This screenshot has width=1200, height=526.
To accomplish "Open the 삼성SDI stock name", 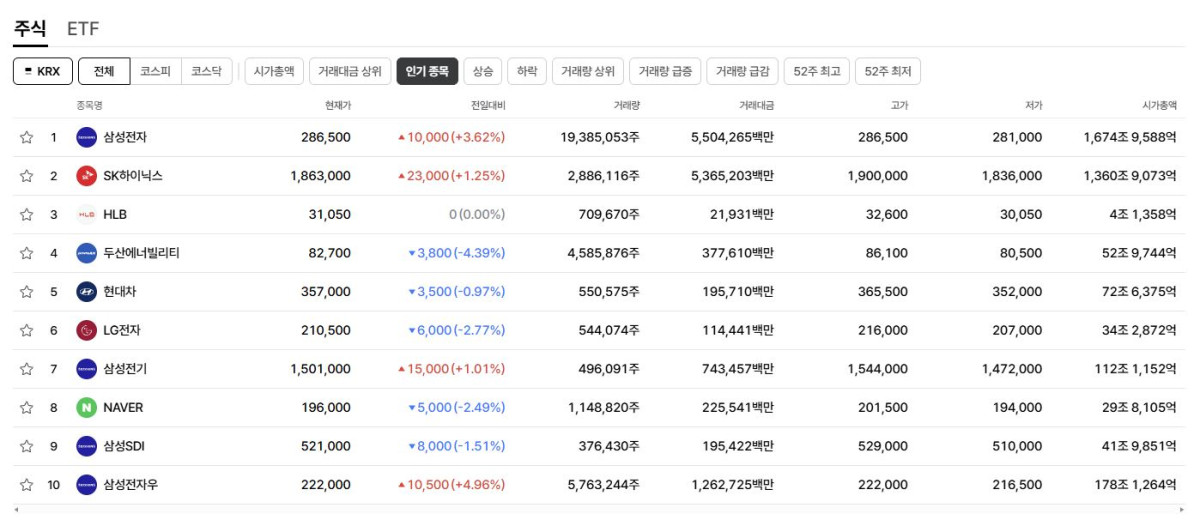I will coord(124,446).
